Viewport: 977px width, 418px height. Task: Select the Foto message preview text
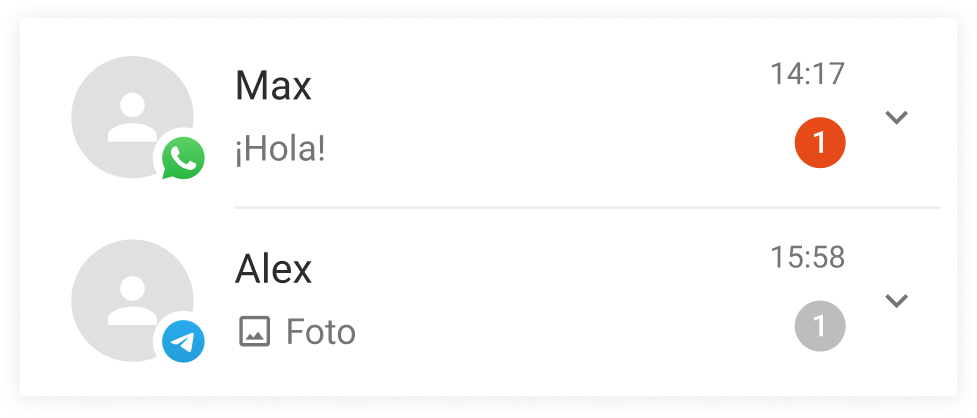click(x=321, y=332)
